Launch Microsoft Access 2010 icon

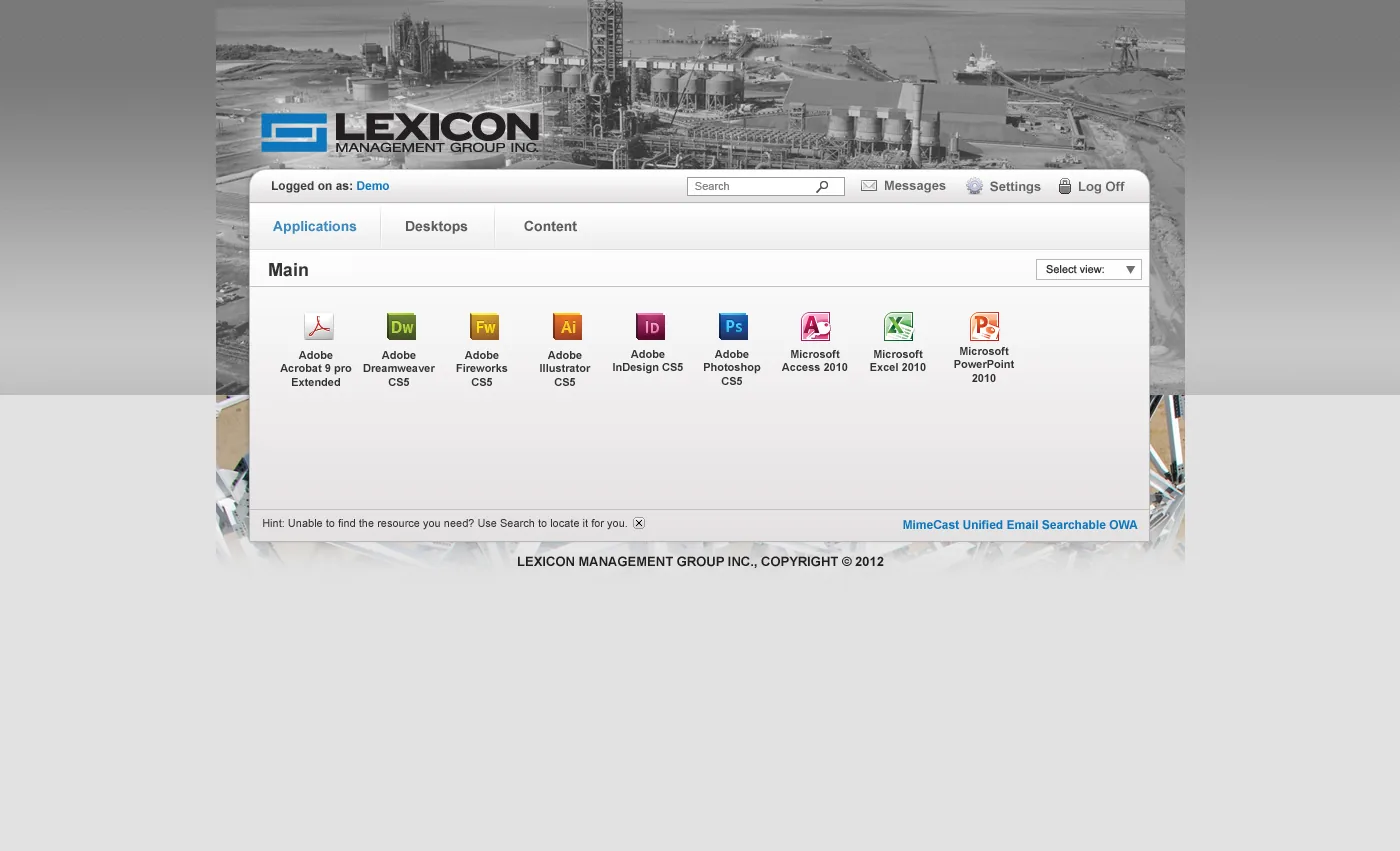pos(816,327)
